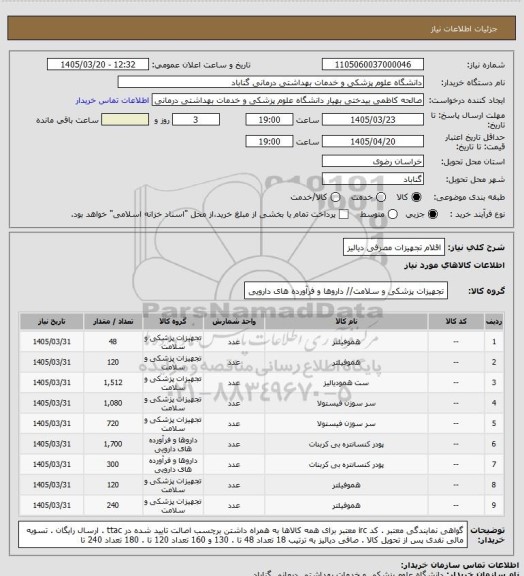The height and width of the screenshot is (576, 524).
Task: Click the تاریخ نیاز column header
Action: pyautogui.click(x=51, y=322)
